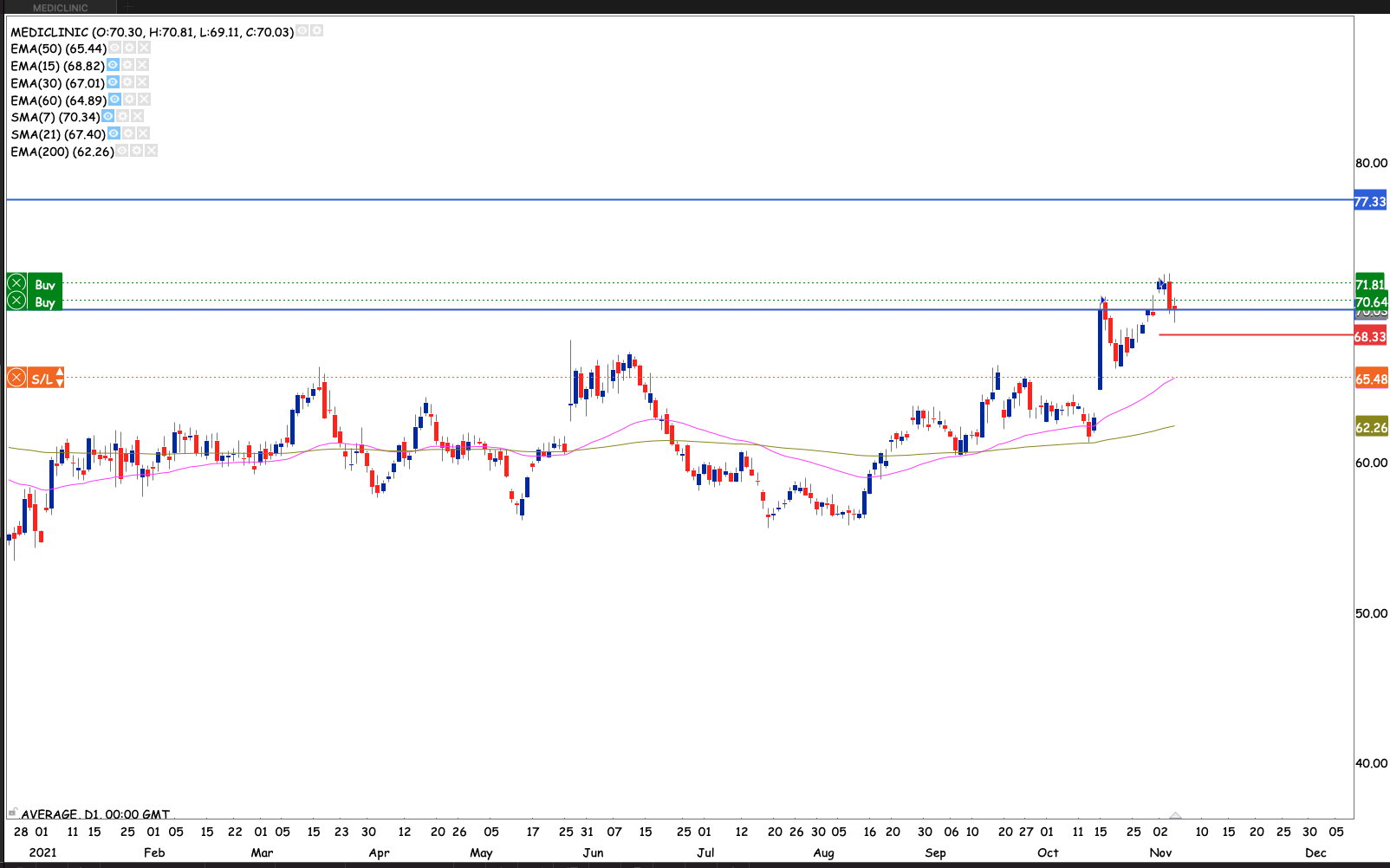Open the EMA(30) settings gear

pos(127,82)
